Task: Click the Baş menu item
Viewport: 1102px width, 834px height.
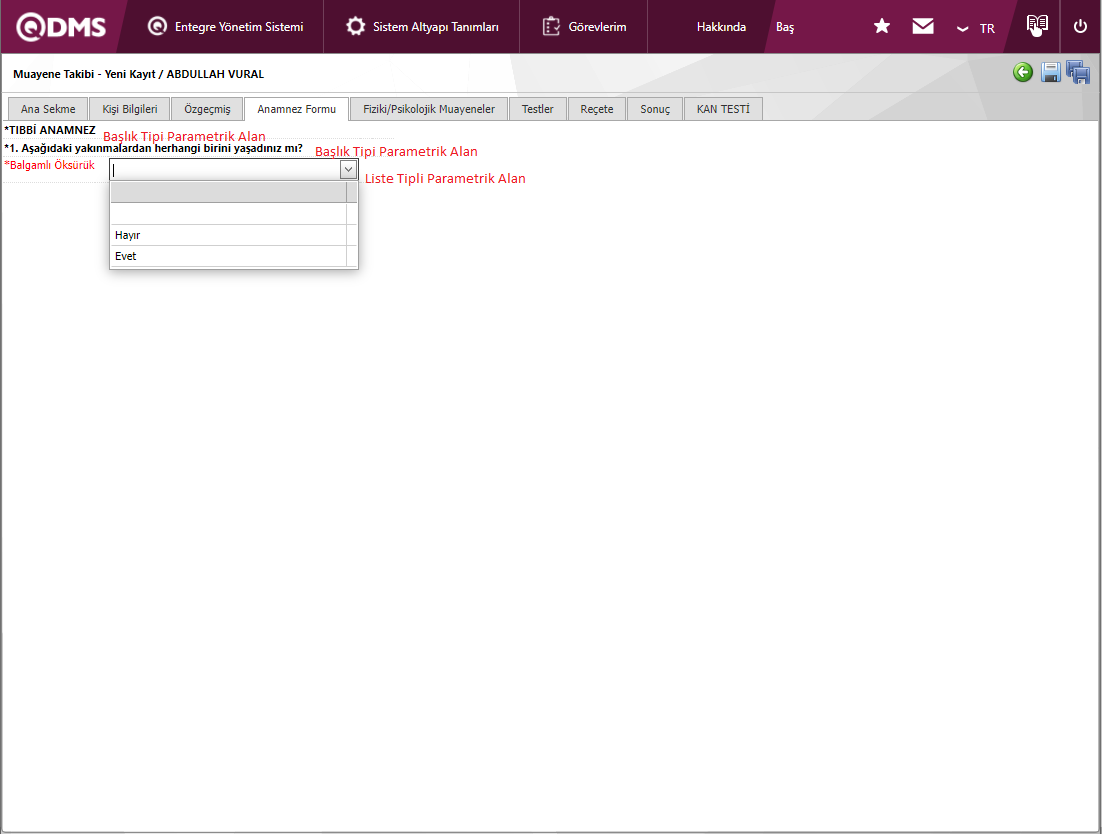Action: pyautogui.click(x=785, y=27)
